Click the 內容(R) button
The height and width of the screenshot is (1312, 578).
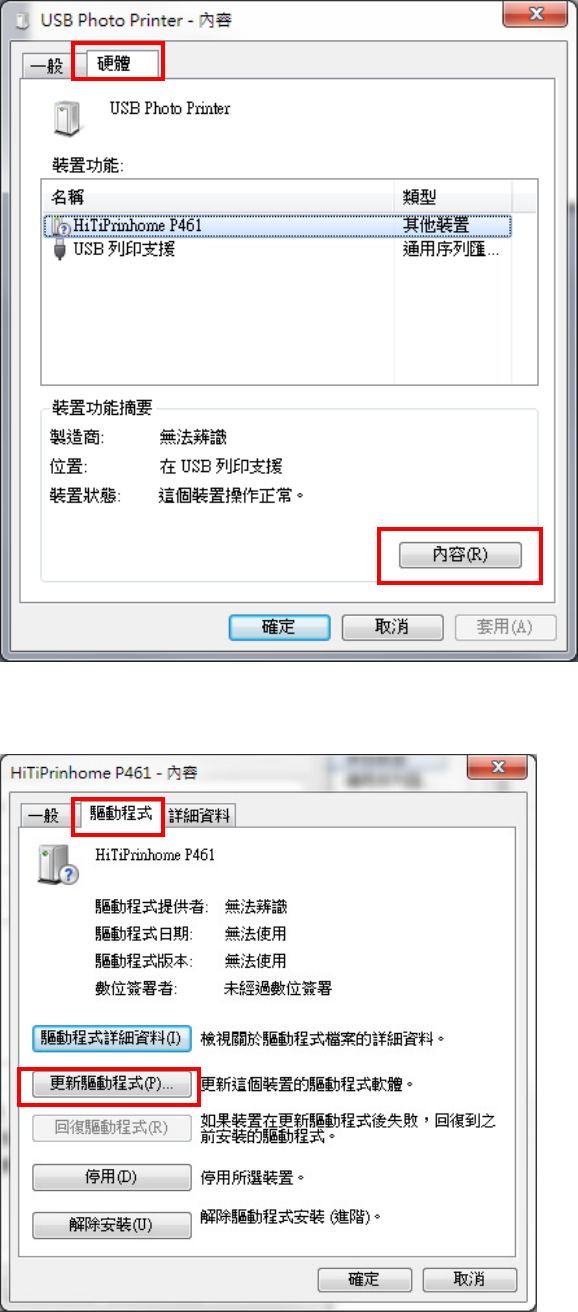[460, 555]
